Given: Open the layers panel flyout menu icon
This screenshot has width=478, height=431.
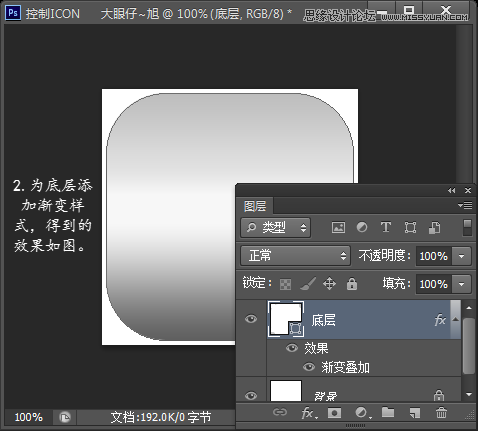Looking at the screenshot, I should coord(465,205).
